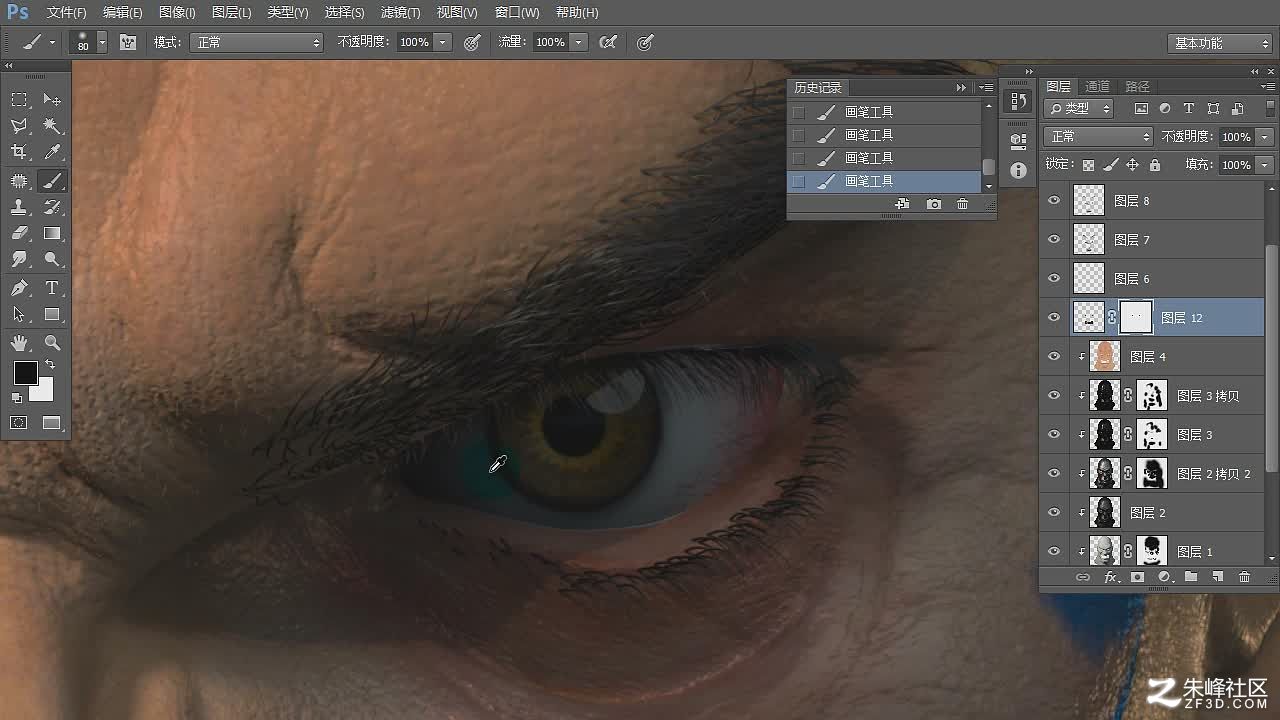This screenshot has height=720, width=1280.
Task: Select the Polygonal Lasso tool
Action: (19, 126)
